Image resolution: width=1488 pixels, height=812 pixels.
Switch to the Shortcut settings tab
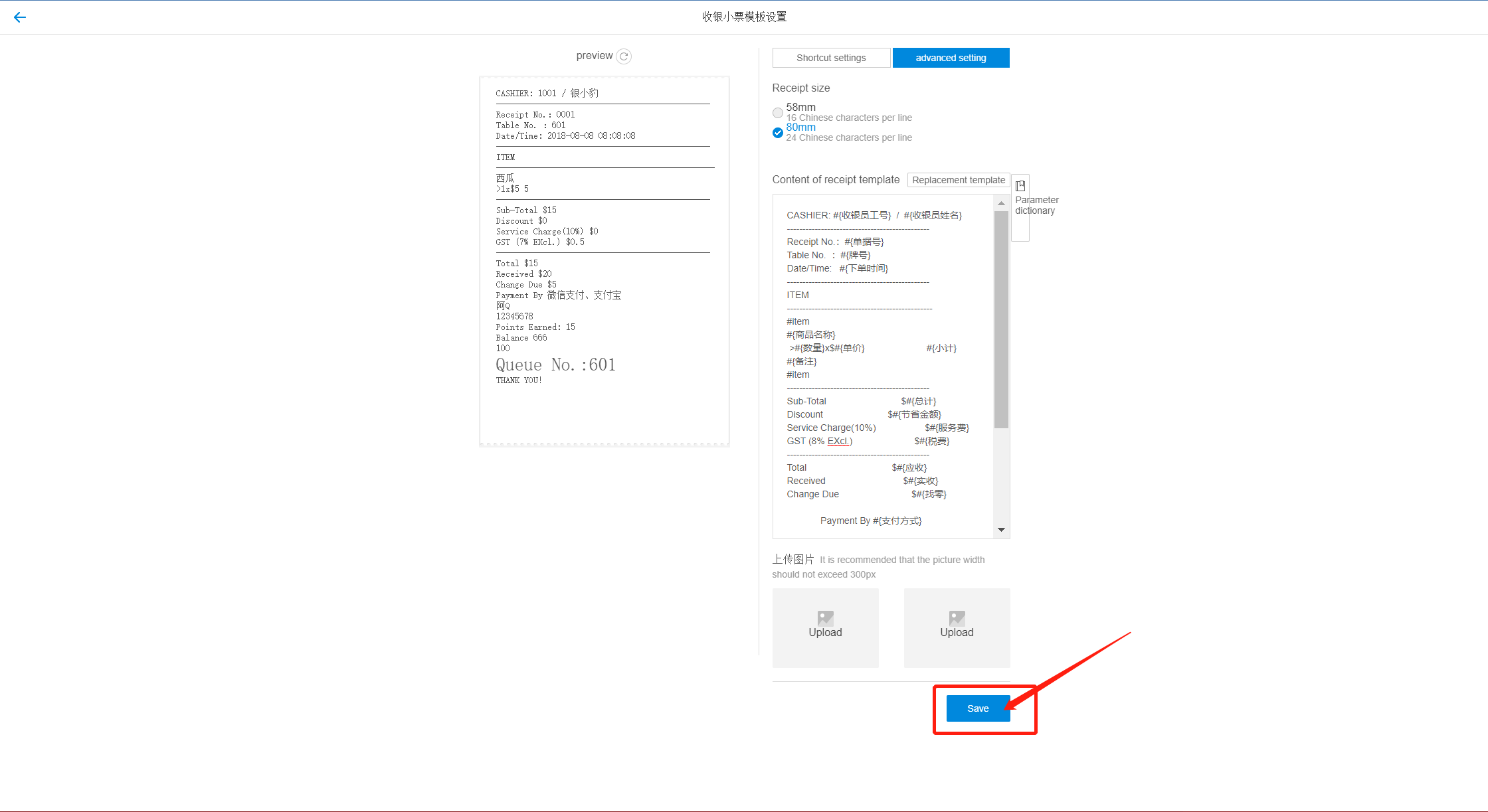831,58
